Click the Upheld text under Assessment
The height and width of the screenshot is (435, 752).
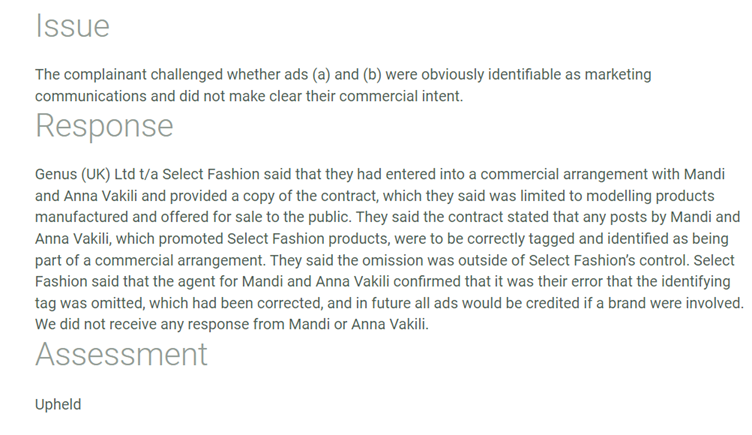click(x=58, y=404)
